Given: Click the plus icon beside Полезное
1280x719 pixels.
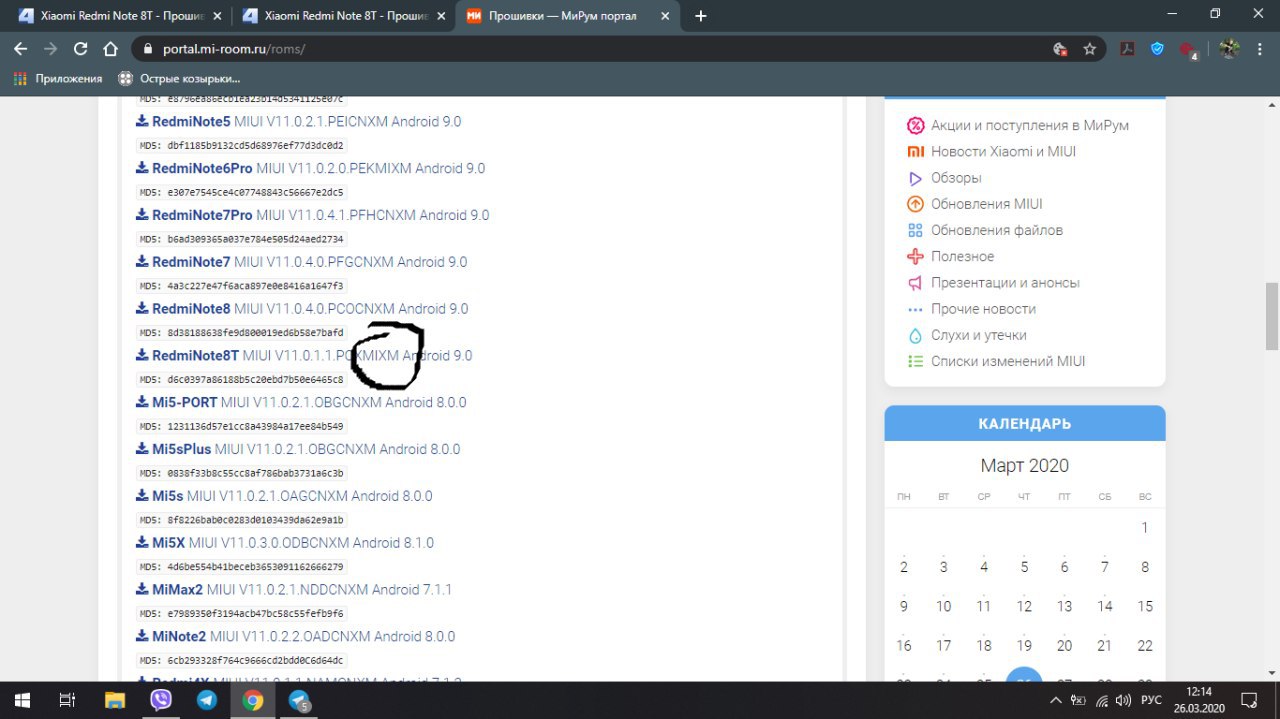Looking at the screenshot, I should 915,256.
